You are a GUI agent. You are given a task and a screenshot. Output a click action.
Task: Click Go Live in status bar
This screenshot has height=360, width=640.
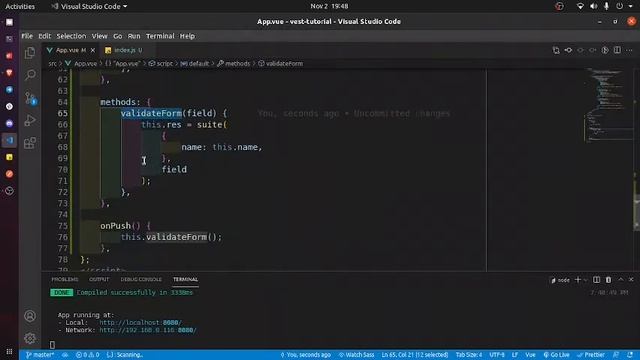(556, 355)
